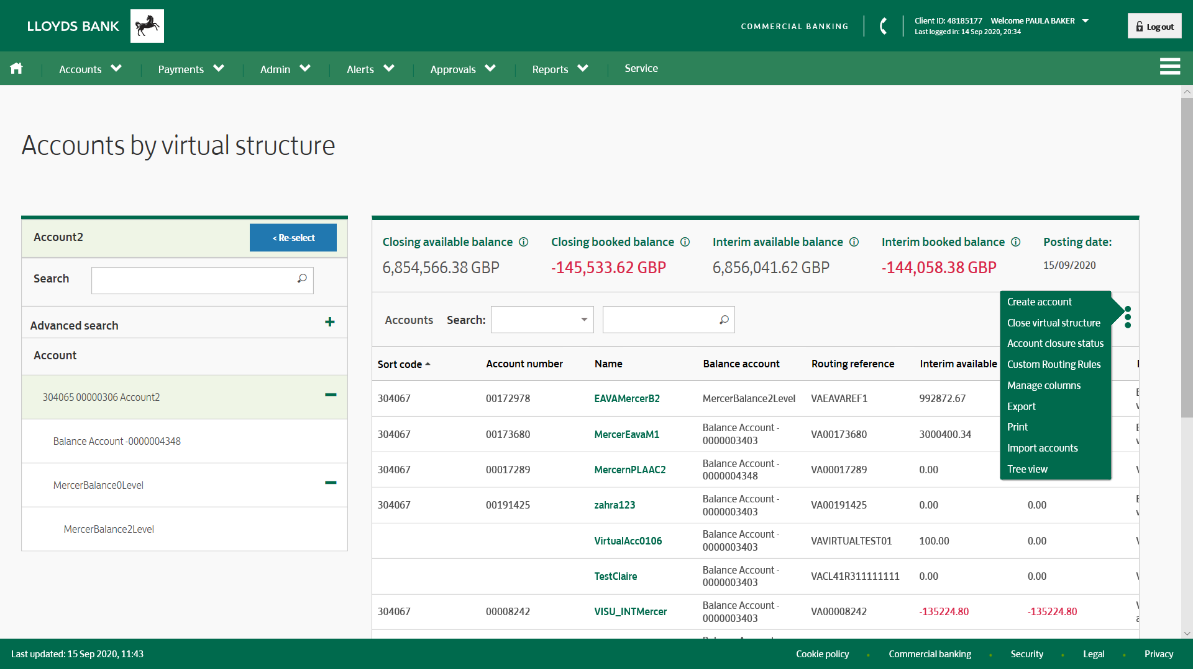Viewport: 1193px width, 669px height.
Task: Click info icon beside Closing available balance
Action: pos(523,242)
